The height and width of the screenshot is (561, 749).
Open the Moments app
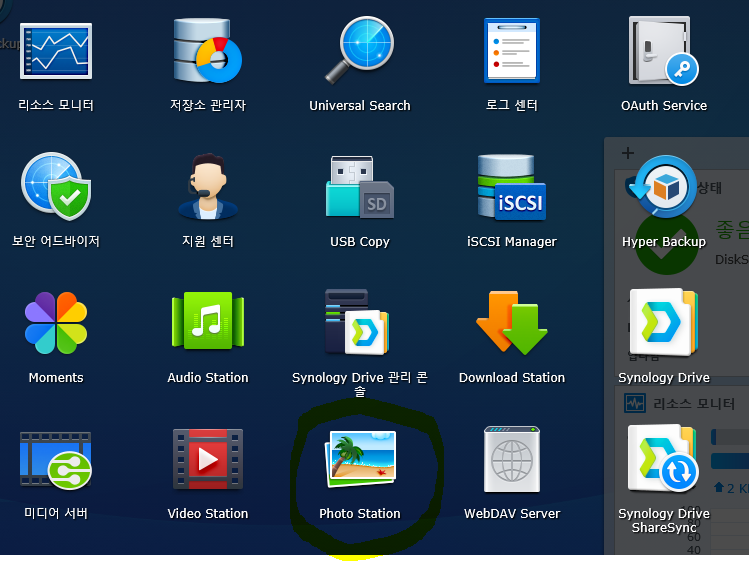(x=56, y=323)
